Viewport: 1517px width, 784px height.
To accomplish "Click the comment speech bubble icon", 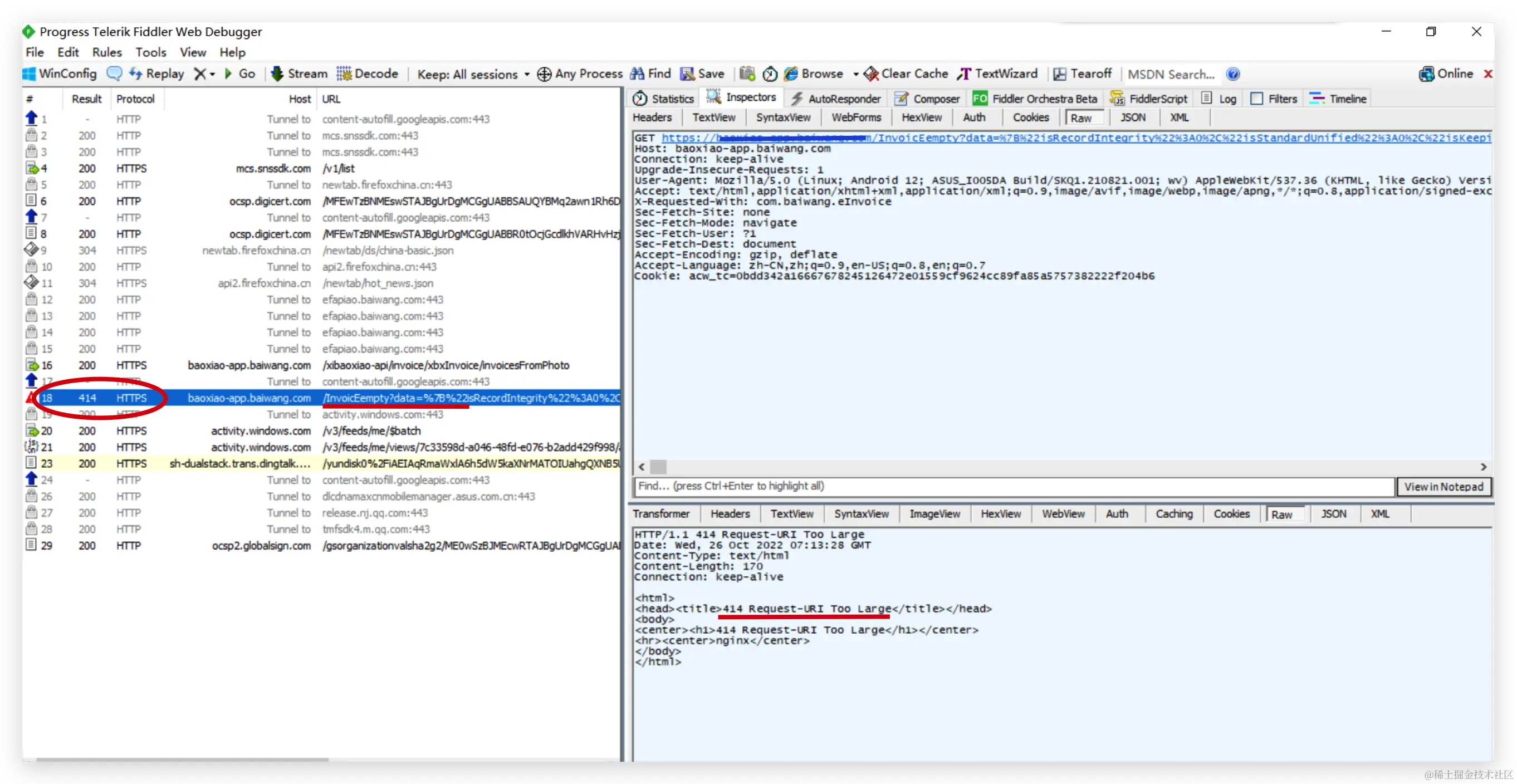I will (x=114, y=73).
